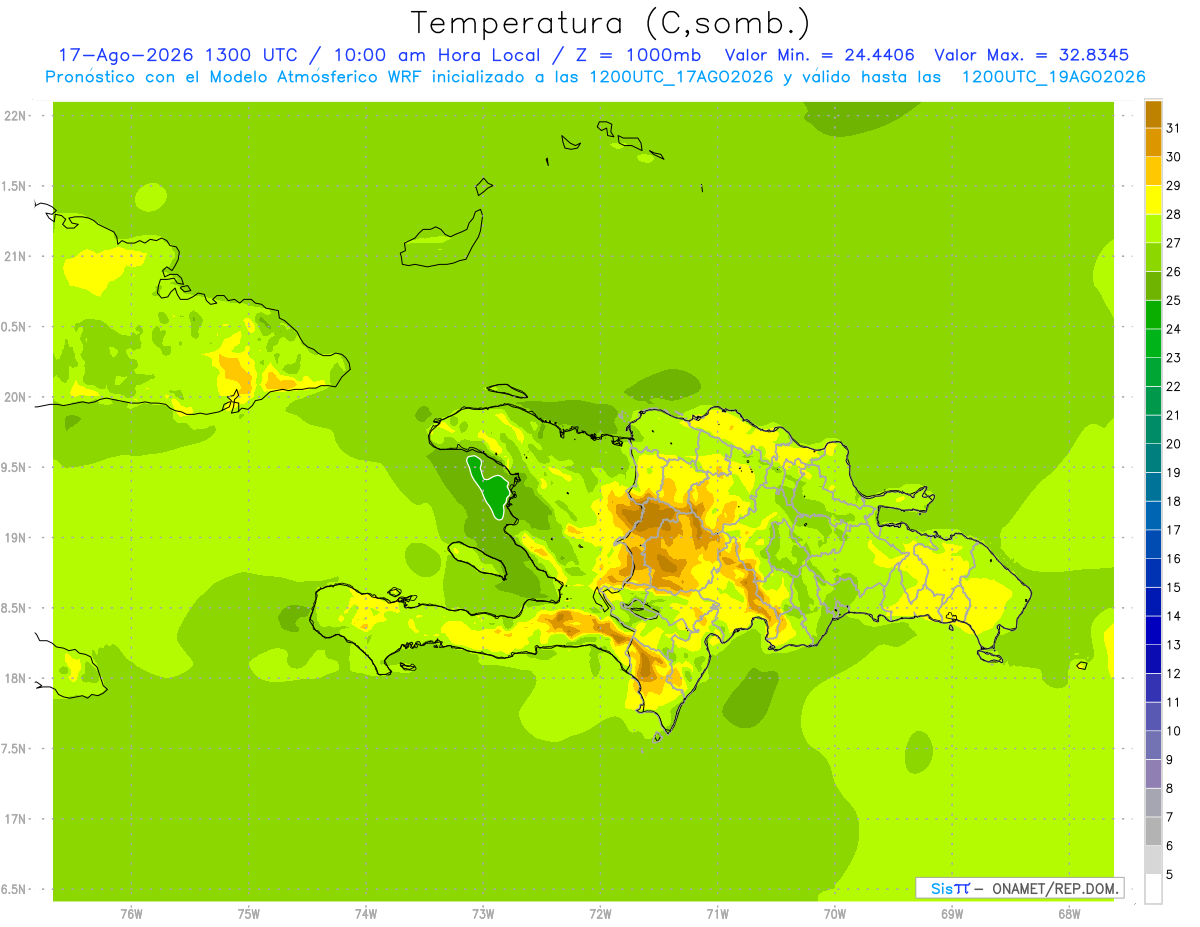Click the "17N" latitude label
Viewport: 1200px width, 927px height.
[x=15, y=818]
